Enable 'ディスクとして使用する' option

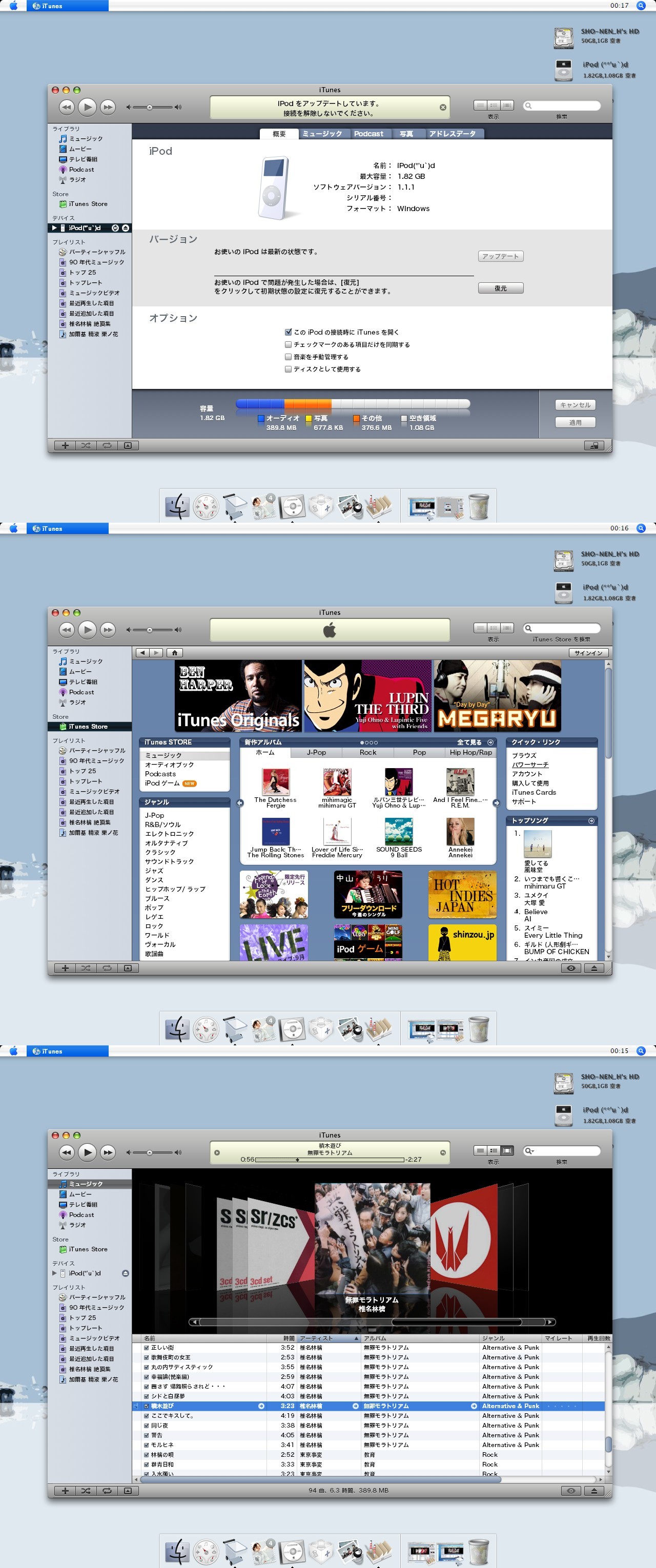(x=289, y=369)
